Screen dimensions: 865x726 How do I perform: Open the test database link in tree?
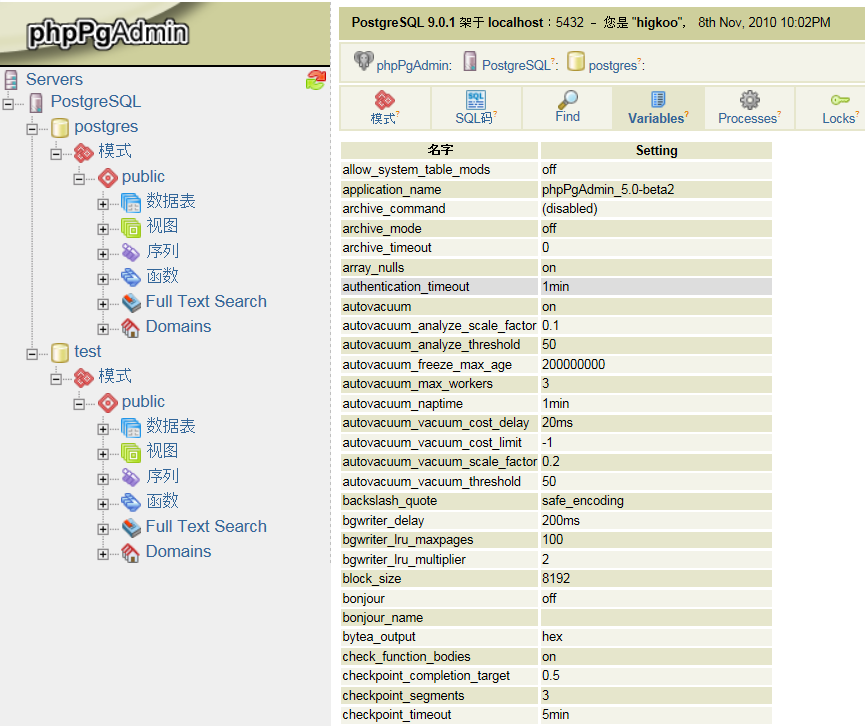click(88, 351)
